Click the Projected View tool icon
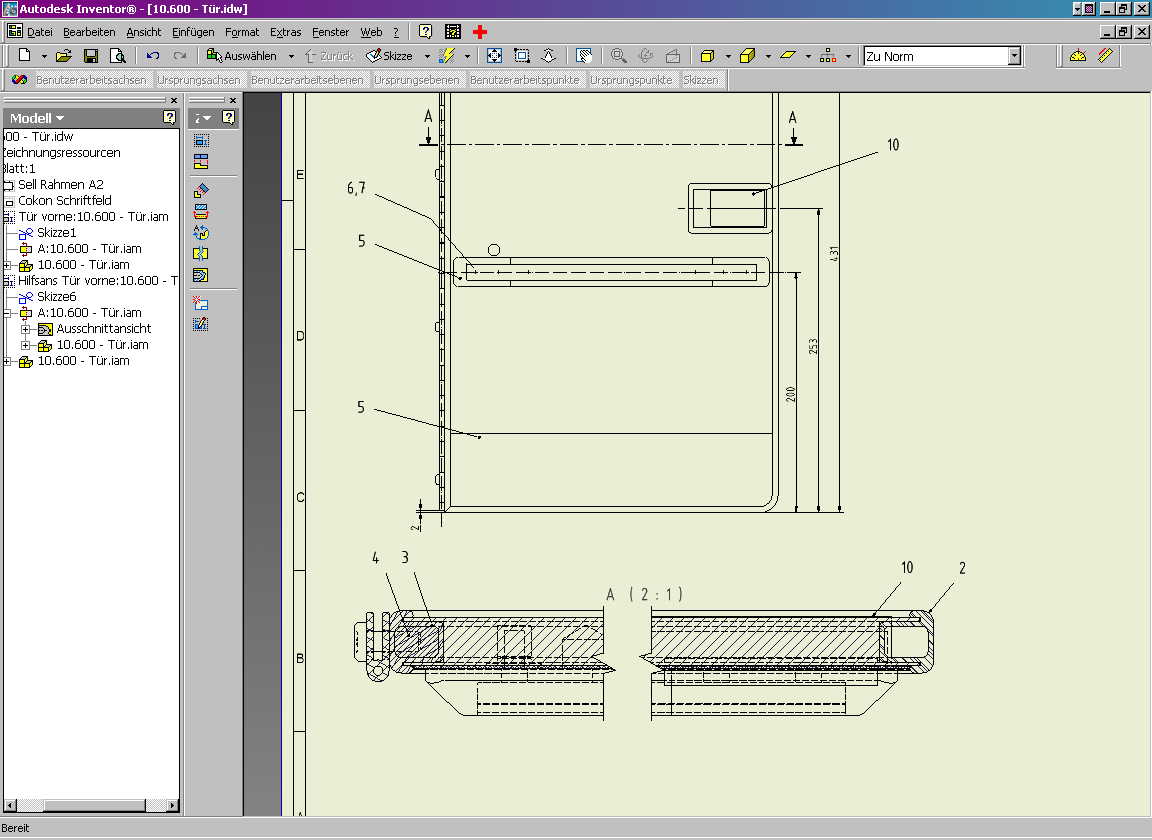Viewport: 1152px width, 840px height. [201, 162]
